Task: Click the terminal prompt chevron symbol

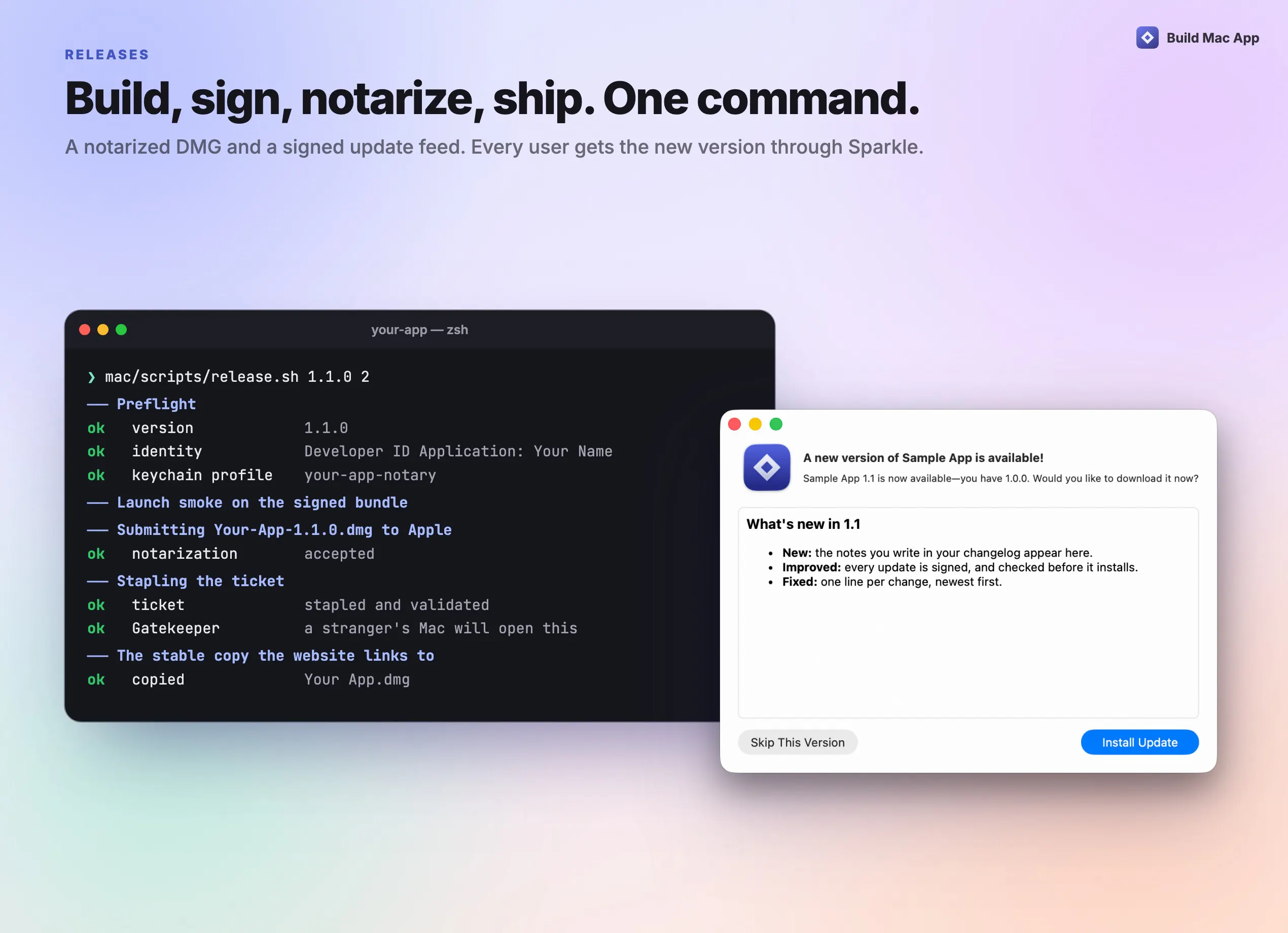Action: coord(91,377)
